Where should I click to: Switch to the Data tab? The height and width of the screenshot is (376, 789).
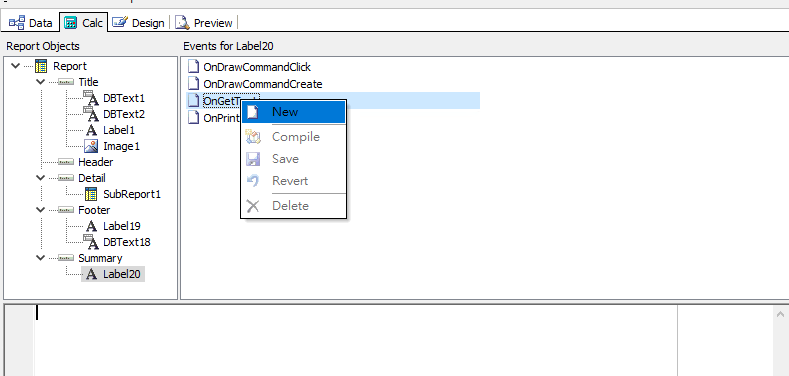(31, 23)
